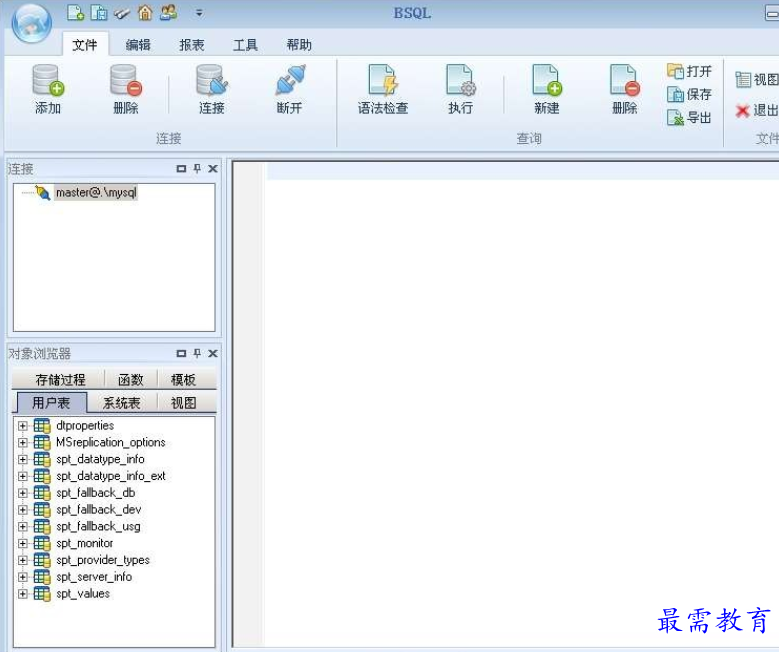The width and height of the screenshot is (779, 652).
Task: Click the 保存 save file button
Action: [689, 94]
